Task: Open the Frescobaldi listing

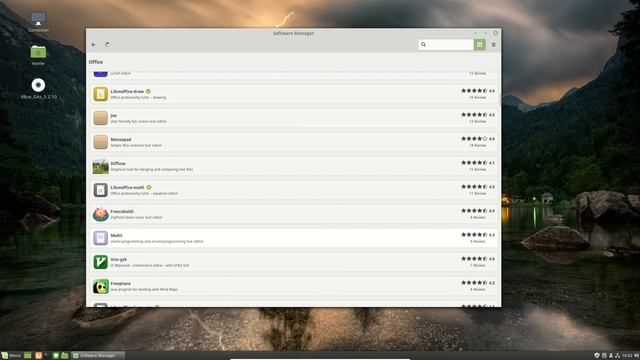Action: pyautogui.click(x=294, y=214)
